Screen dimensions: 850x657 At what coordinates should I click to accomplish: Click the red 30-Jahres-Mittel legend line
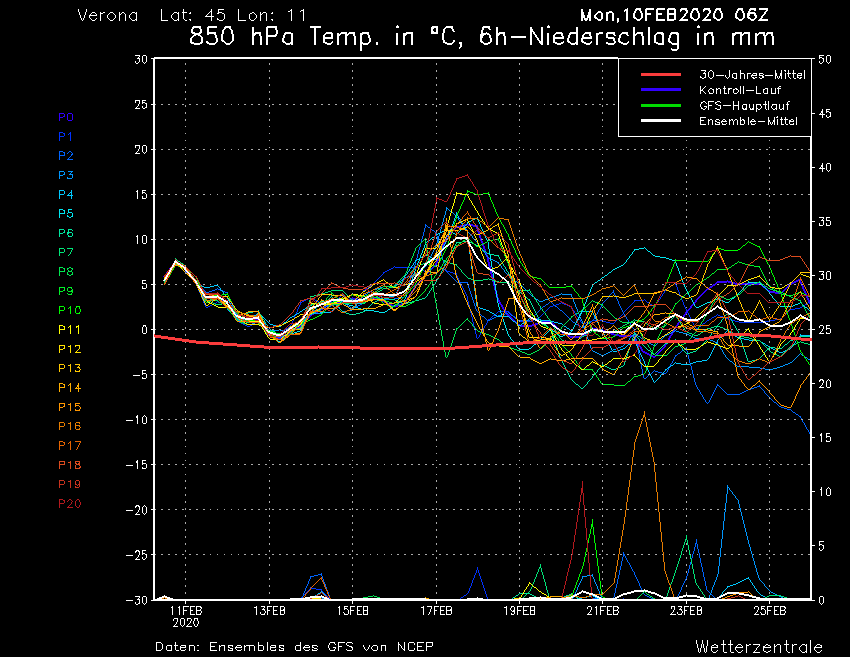click(x=661, y=74)
